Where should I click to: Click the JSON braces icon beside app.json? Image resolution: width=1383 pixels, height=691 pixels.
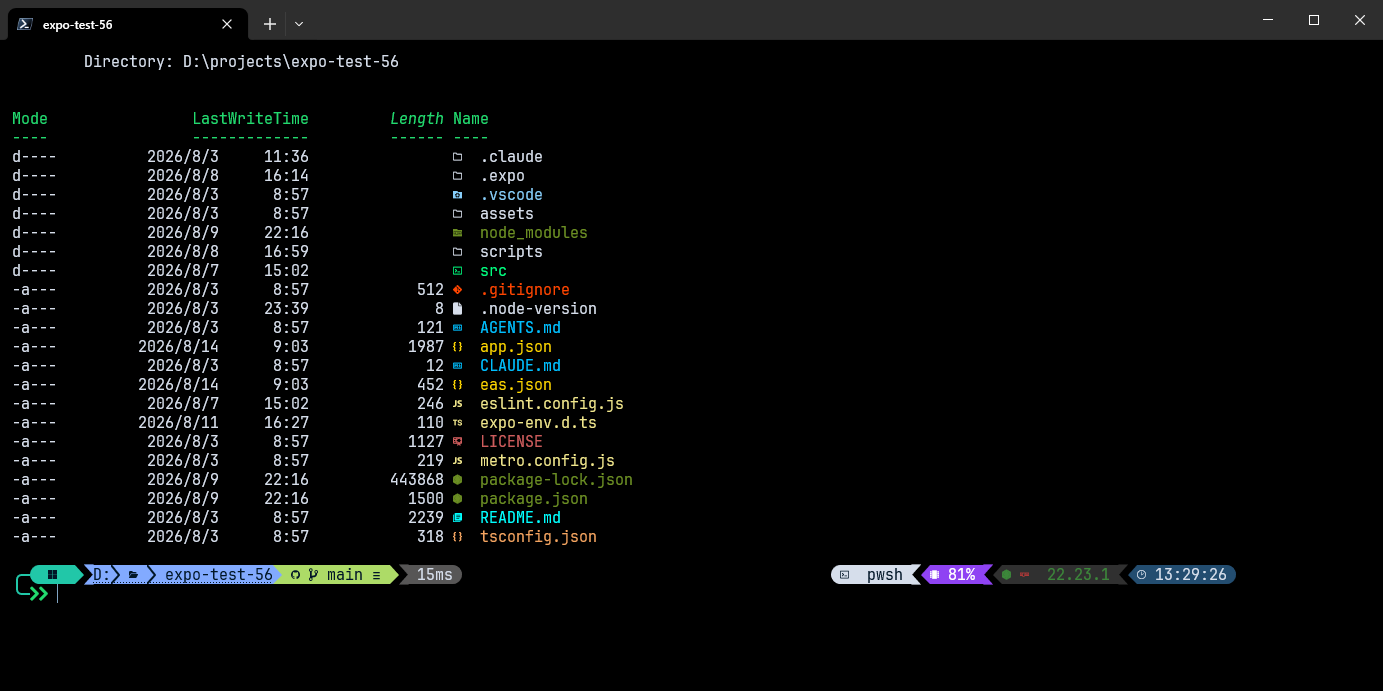457,347
